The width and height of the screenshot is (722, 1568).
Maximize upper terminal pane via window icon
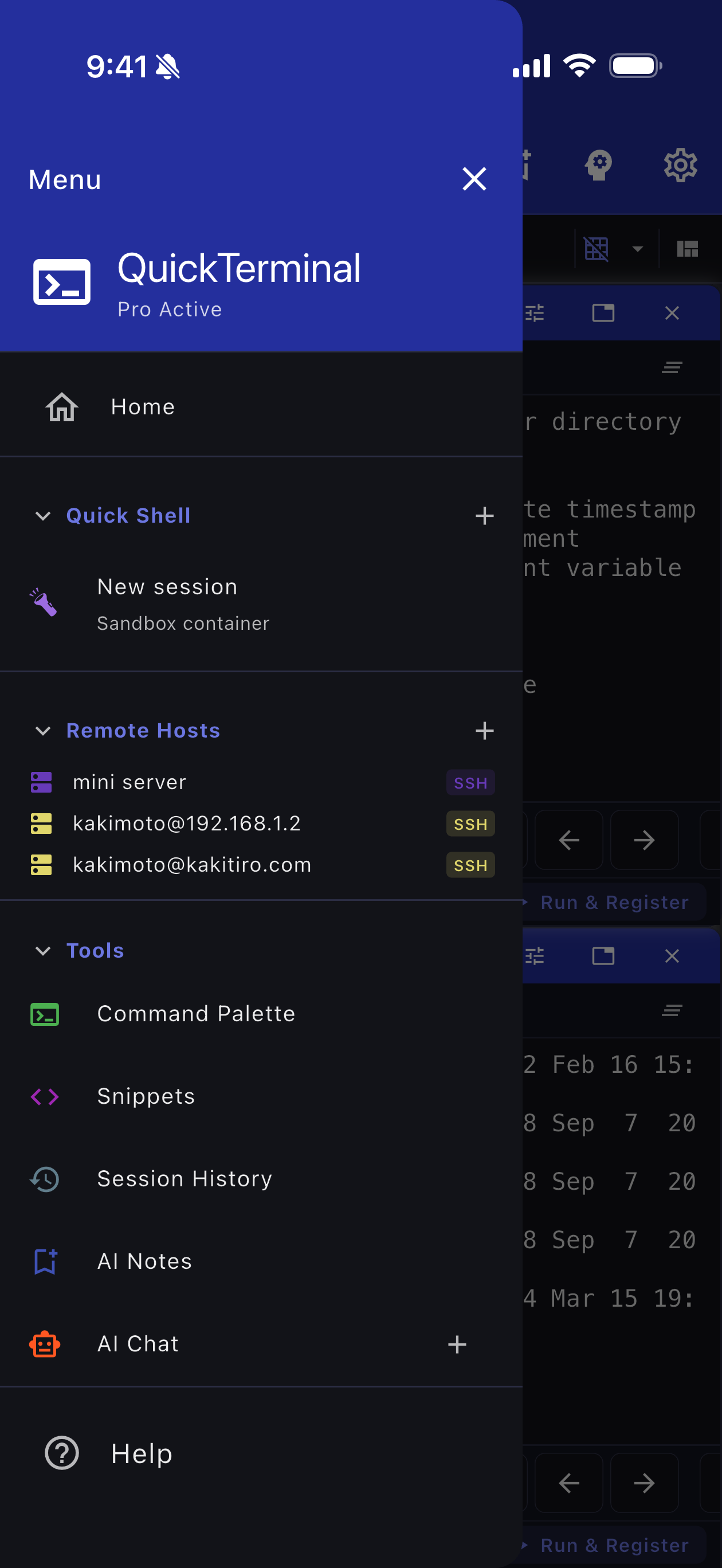pos(603,313)
